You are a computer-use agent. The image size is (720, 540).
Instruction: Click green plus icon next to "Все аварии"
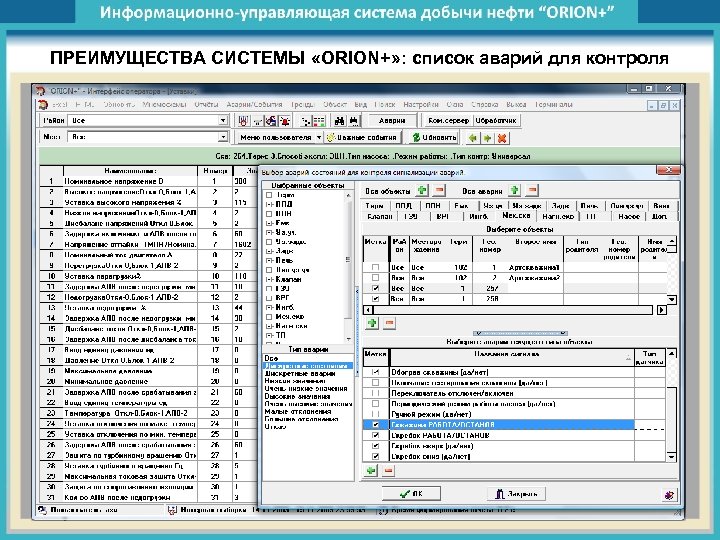tap(515, 190)
